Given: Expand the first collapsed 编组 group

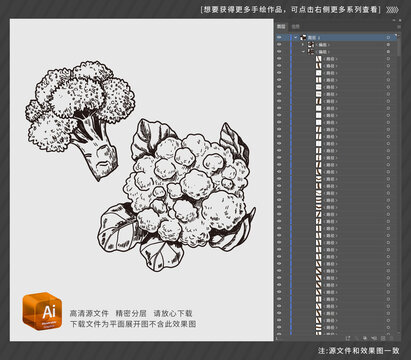Looking at the screenshot, I should (x=303, y=44).
